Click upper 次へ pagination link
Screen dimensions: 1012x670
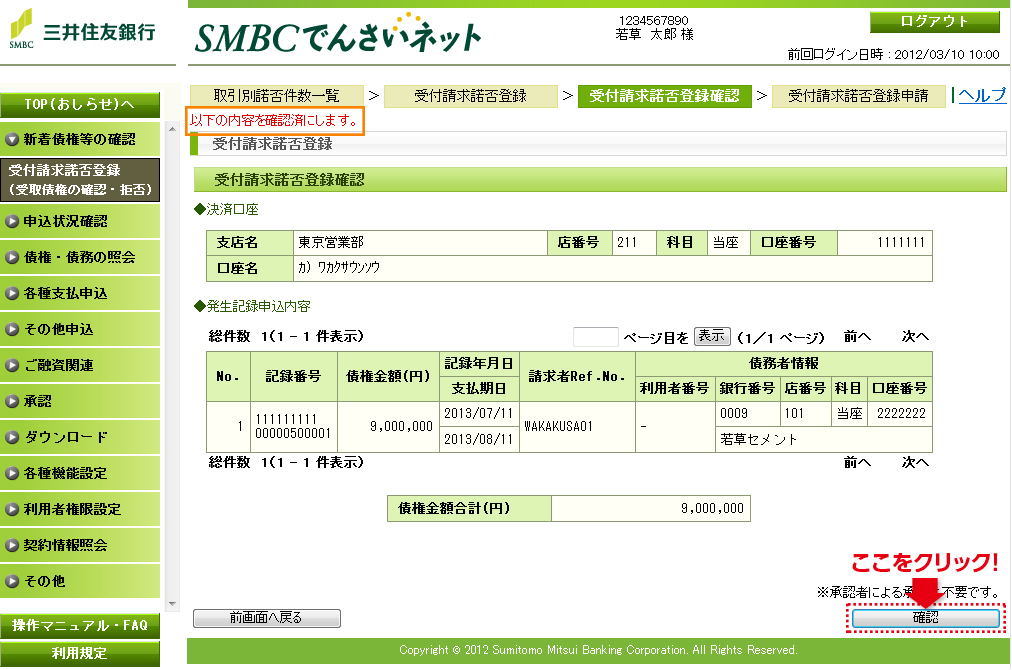(915, 337)
